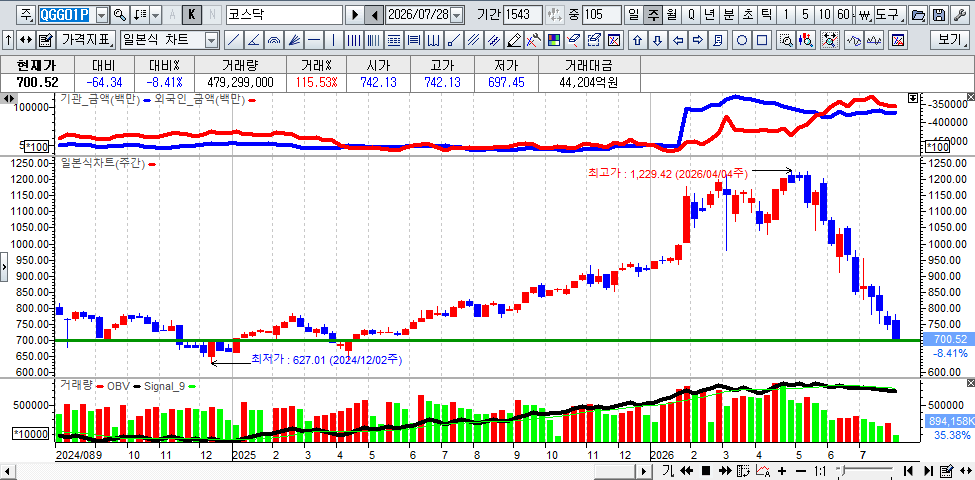Click the 기간 1543 period input field
975x480 pixels.
pos(522,14)
